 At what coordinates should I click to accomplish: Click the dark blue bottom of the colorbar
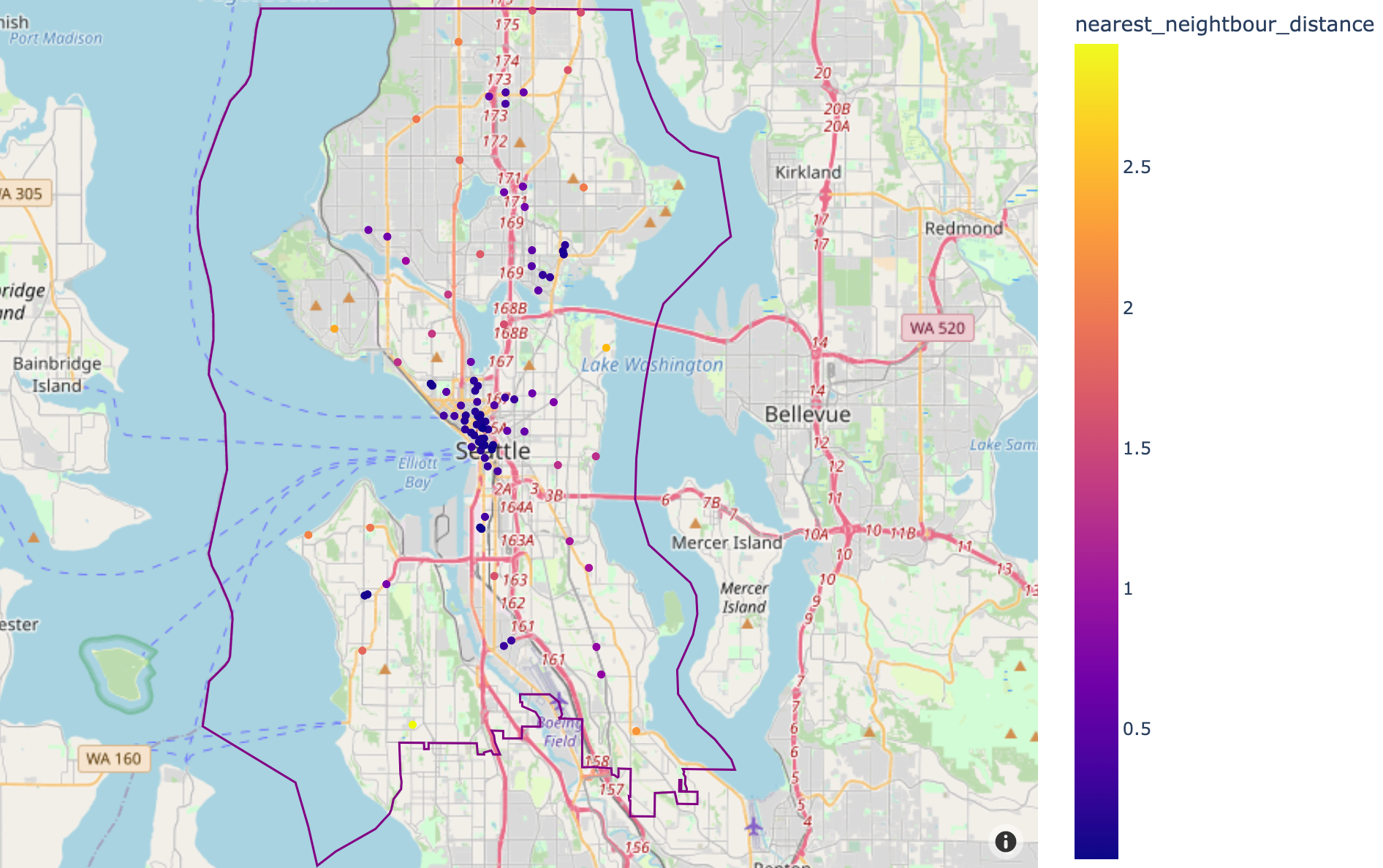click(x=1096, y=851)
